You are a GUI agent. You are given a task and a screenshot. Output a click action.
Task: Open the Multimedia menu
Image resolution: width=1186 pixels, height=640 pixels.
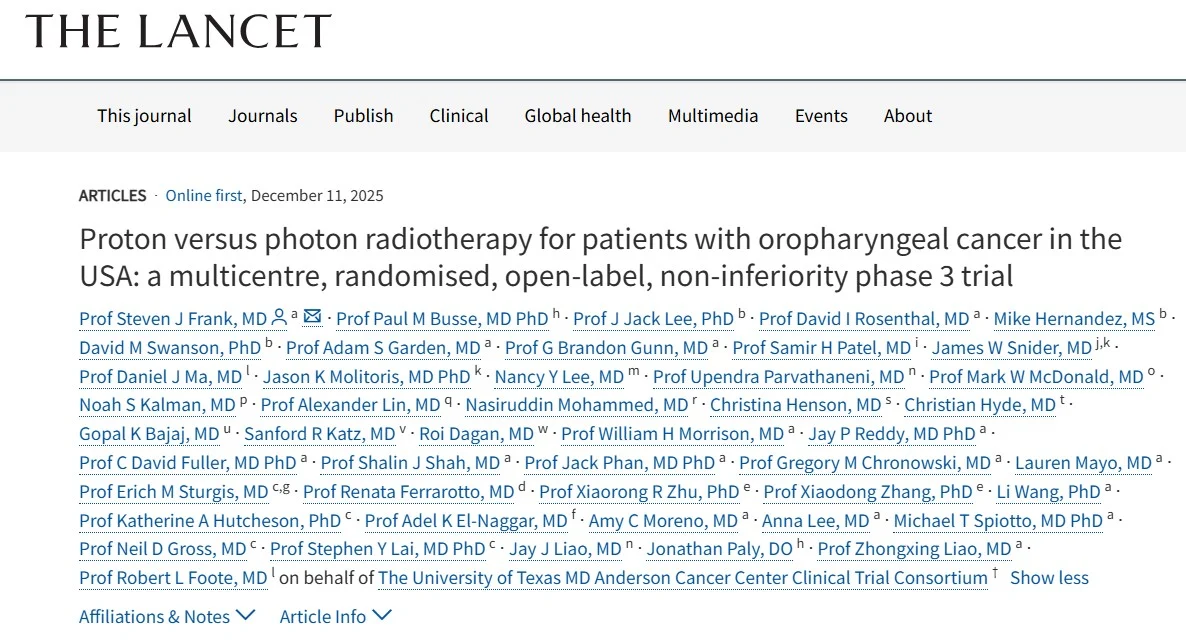point(712,116)
